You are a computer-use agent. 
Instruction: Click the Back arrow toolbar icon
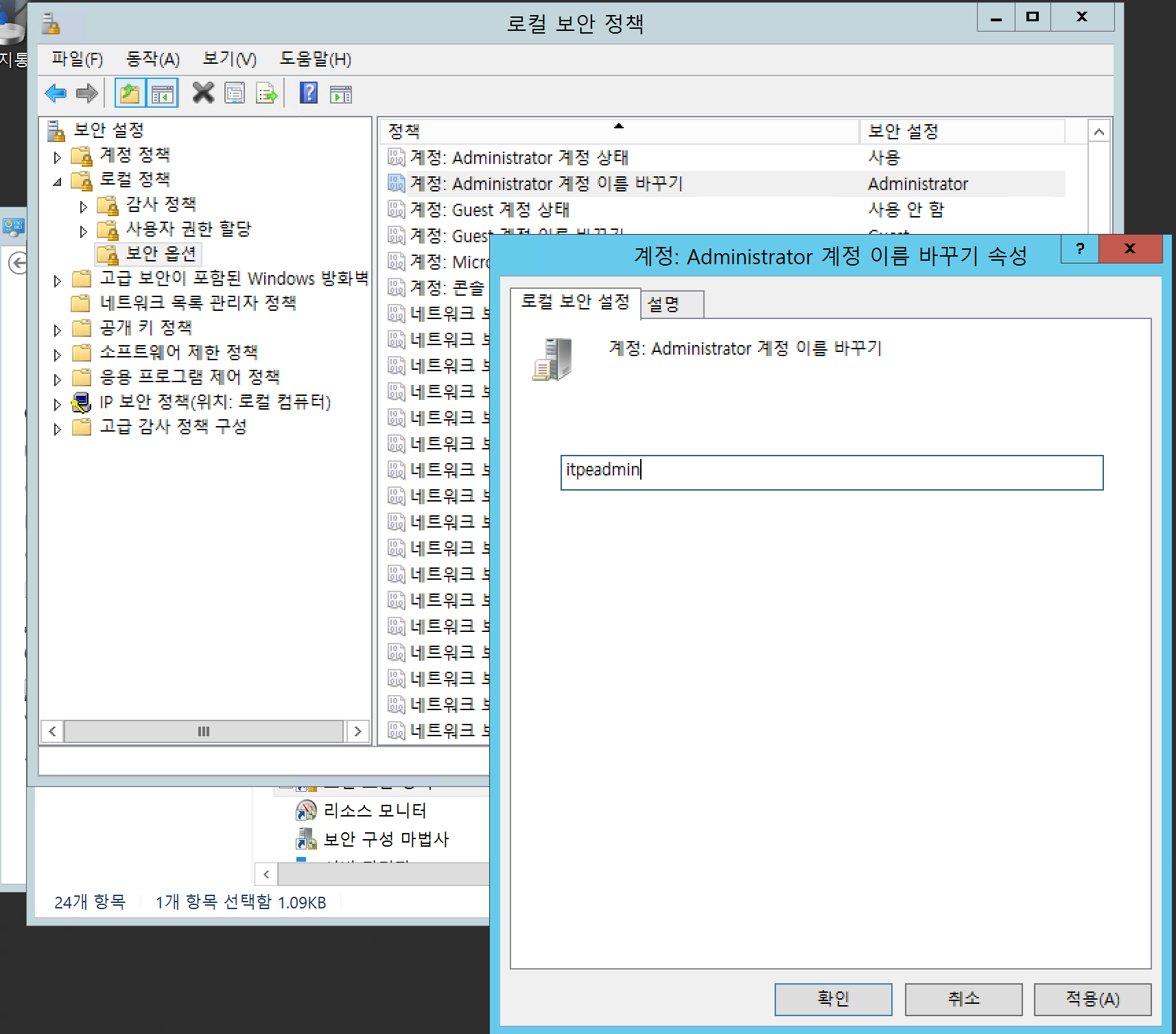coord(56,93)
